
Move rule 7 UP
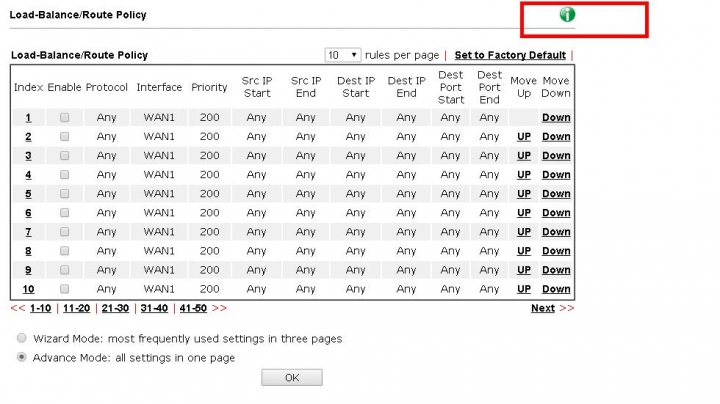[x=524, y=232]
